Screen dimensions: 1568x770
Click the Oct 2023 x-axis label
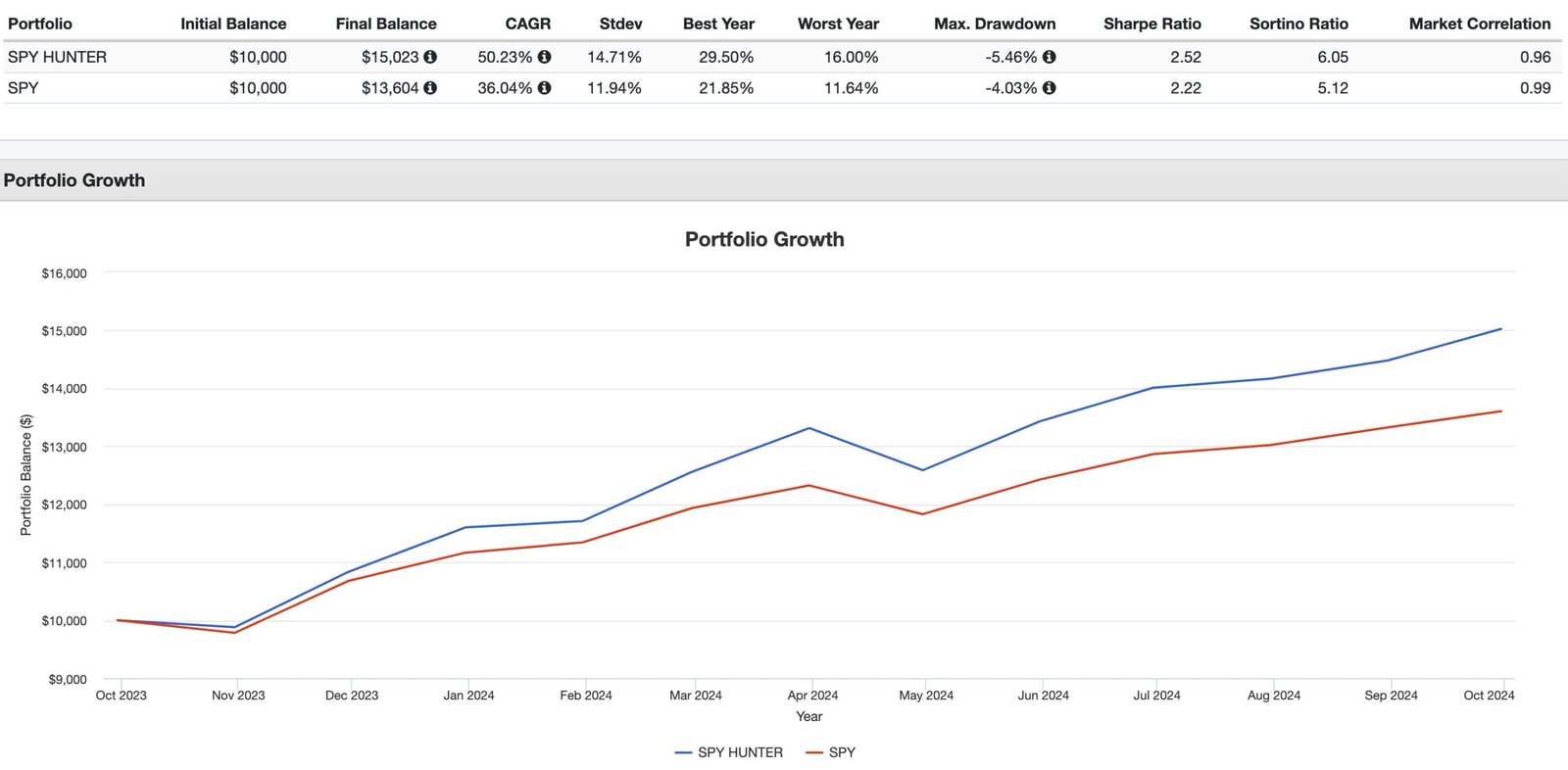(122, 696)
